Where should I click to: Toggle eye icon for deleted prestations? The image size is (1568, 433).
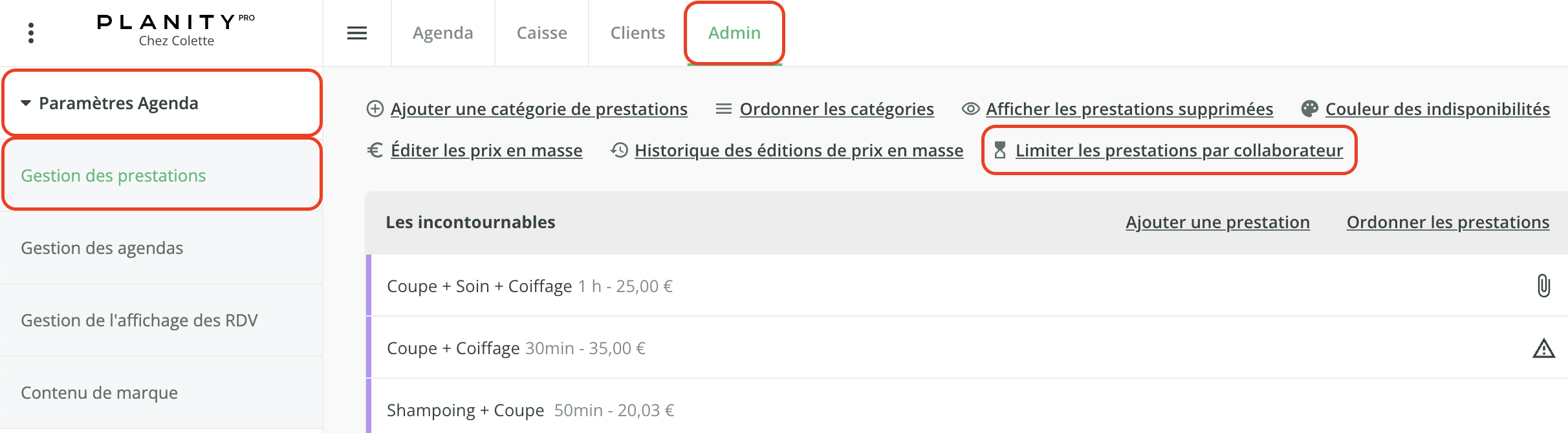[x=970, y=109]
